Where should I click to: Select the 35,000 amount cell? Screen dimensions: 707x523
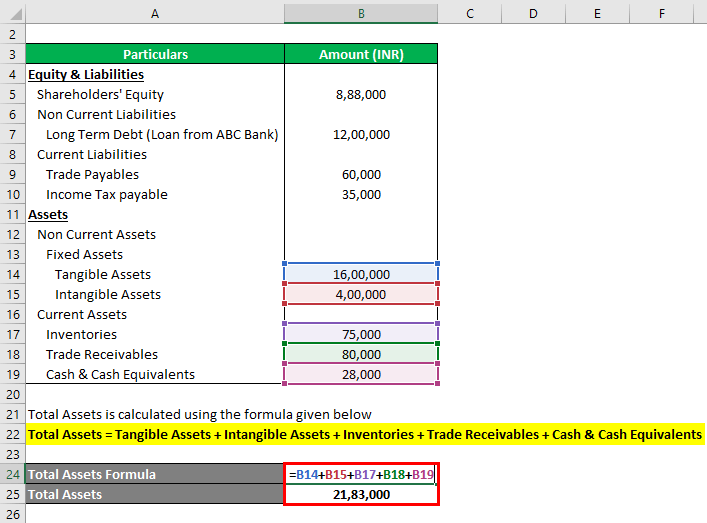point(361,194)
